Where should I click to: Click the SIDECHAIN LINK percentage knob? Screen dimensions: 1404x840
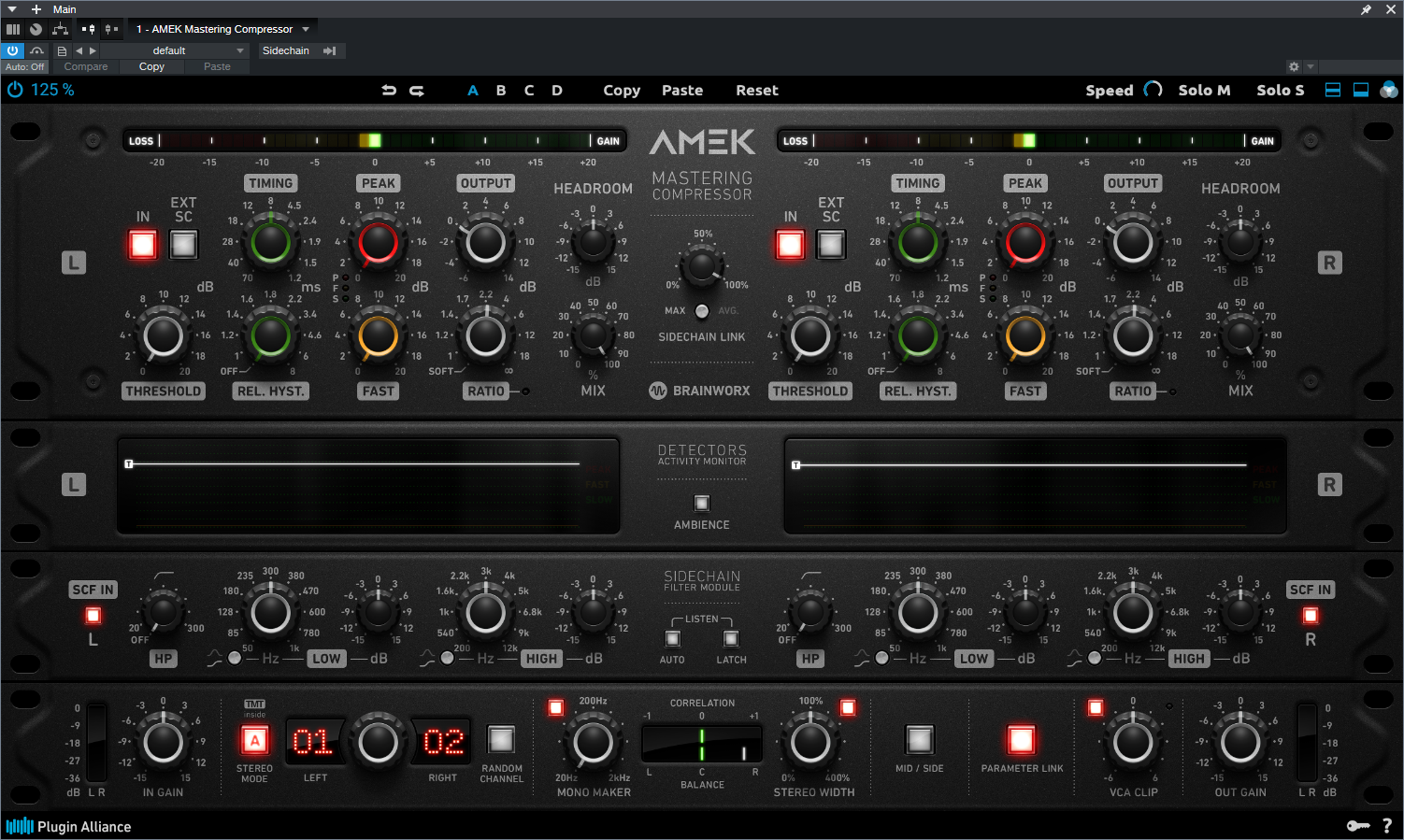[x=702, y=265]
